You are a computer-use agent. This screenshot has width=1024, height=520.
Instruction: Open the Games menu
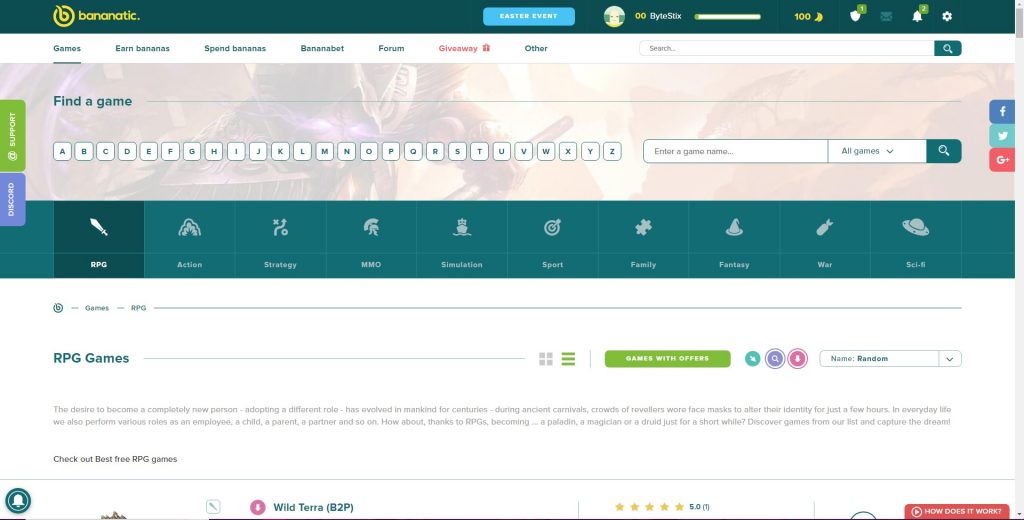67,48
